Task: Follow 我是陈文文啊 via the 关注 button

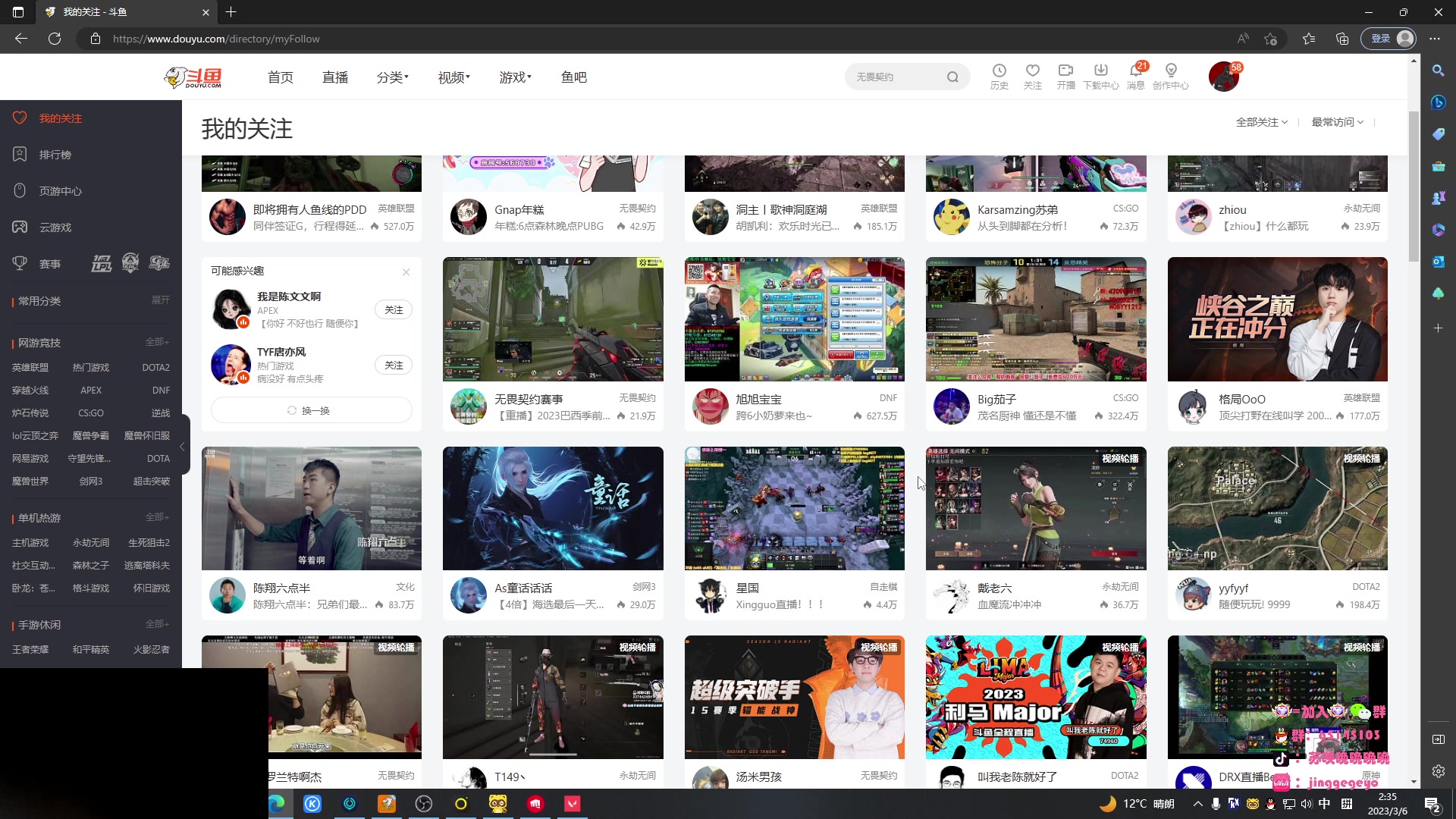Action: [x=393, y=310]
